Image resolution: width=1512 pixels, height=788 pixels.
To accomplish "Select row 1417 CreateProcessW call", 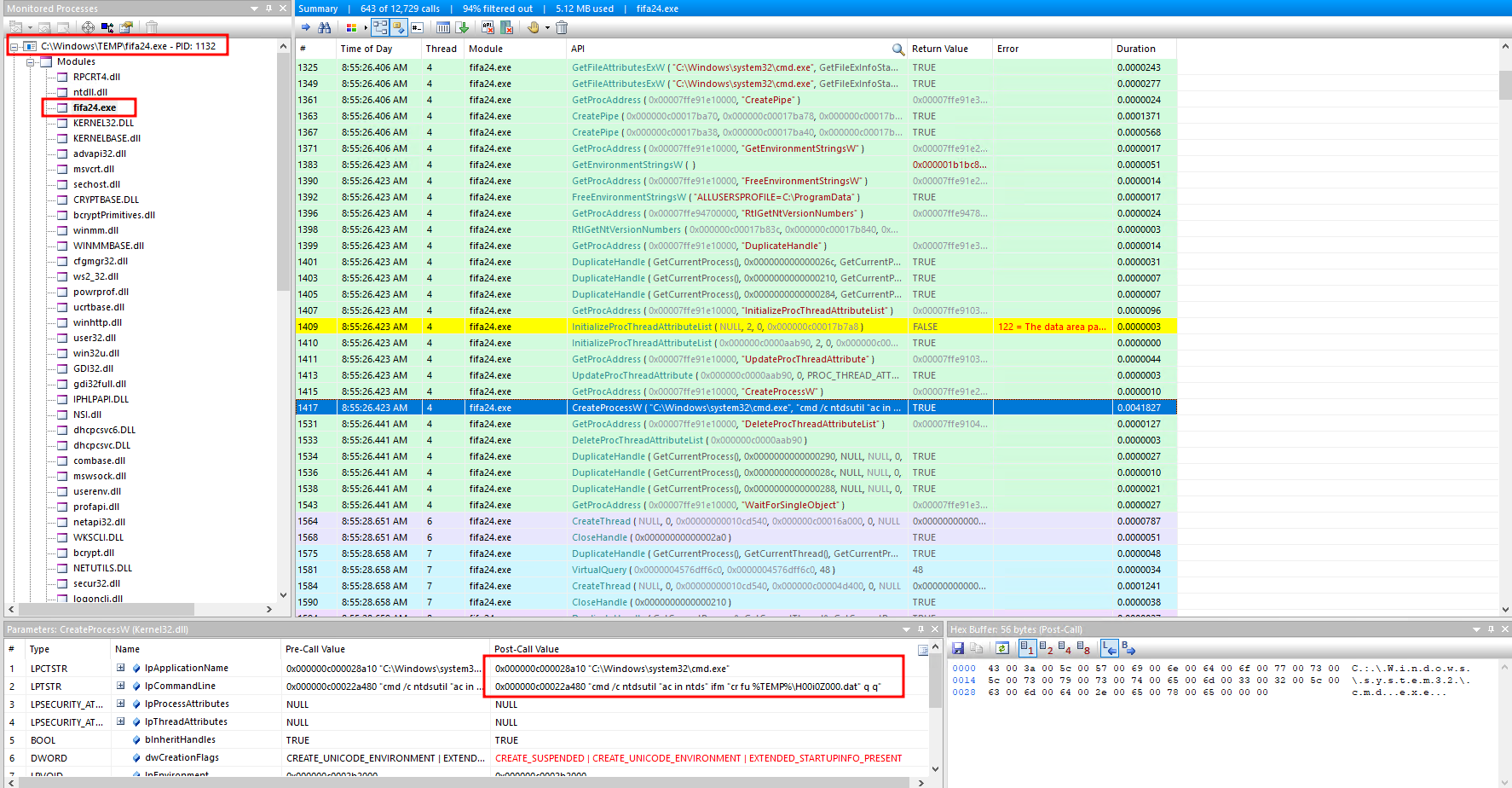I will pos(736,408).
